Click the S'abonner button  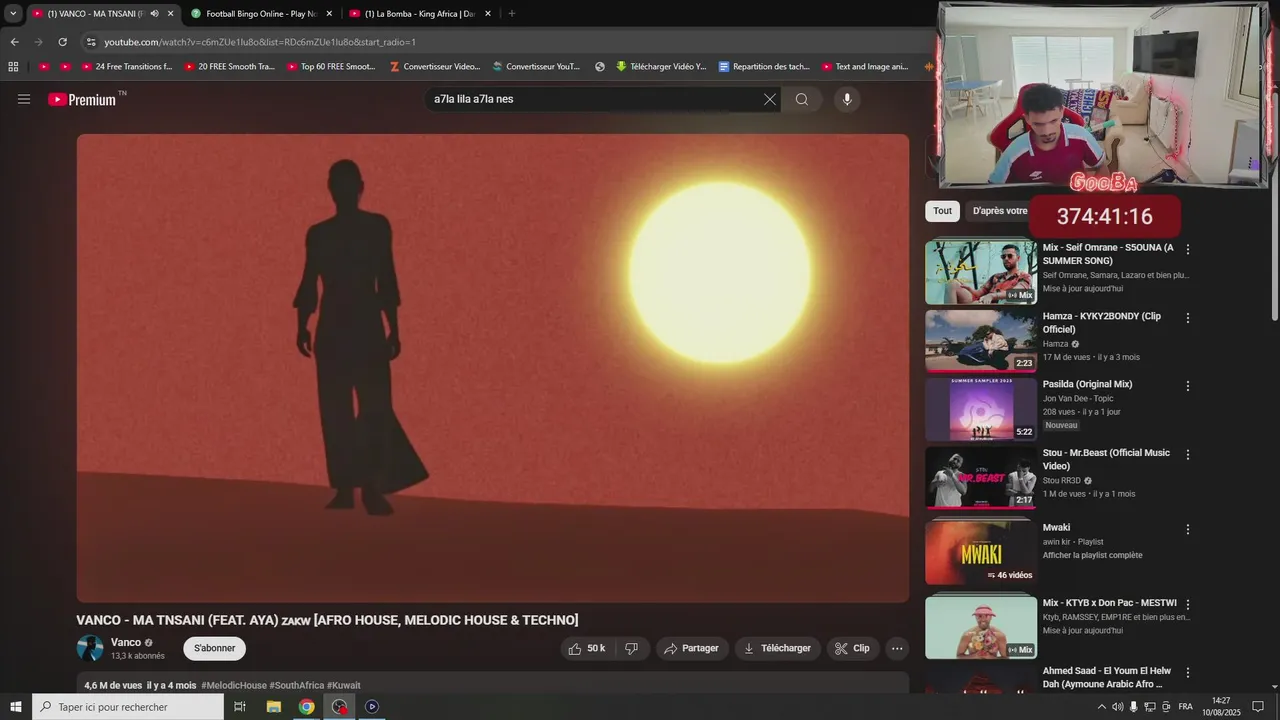214,648
